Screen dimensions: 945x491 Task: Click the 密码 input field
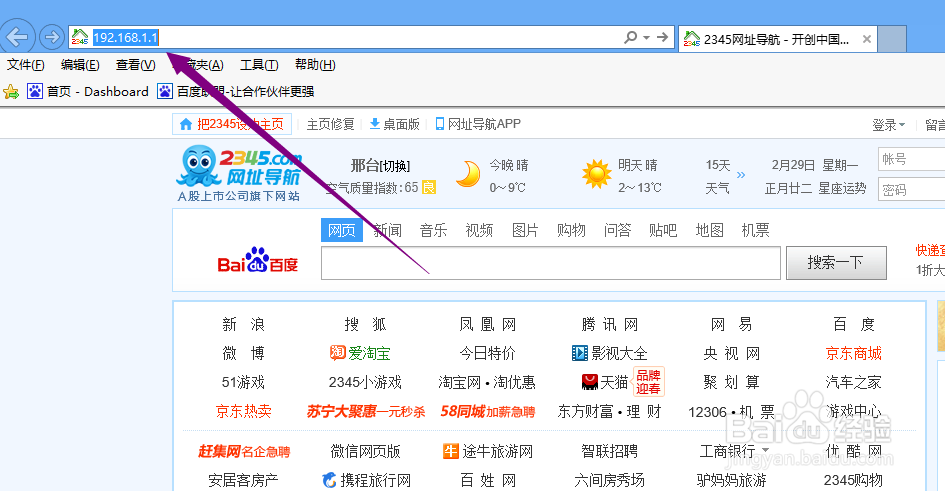911,189
